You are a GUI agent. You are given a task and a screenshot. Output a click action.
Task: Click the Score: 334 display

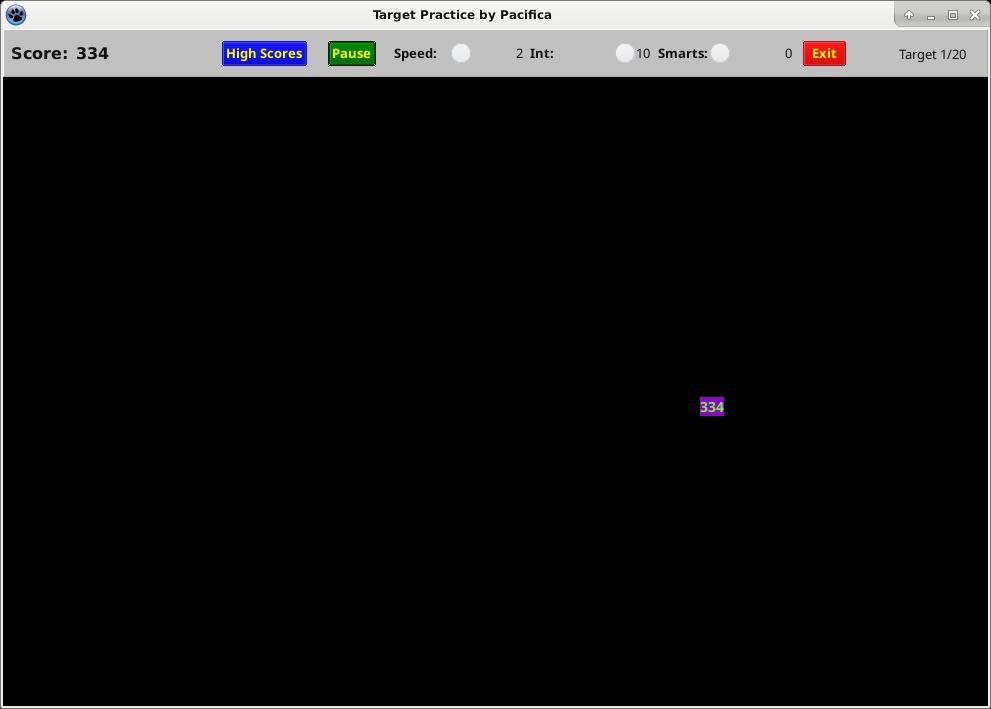[x=60, y=54]
